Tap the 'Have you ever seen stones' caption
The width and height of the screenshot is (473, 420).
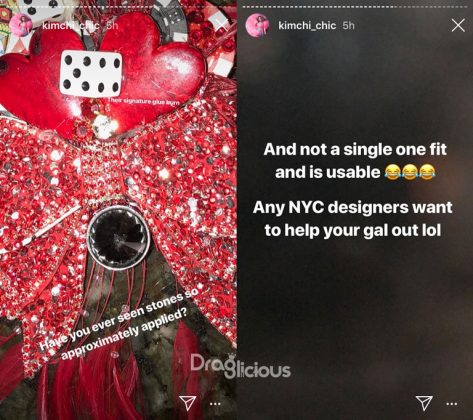(119, 324)
